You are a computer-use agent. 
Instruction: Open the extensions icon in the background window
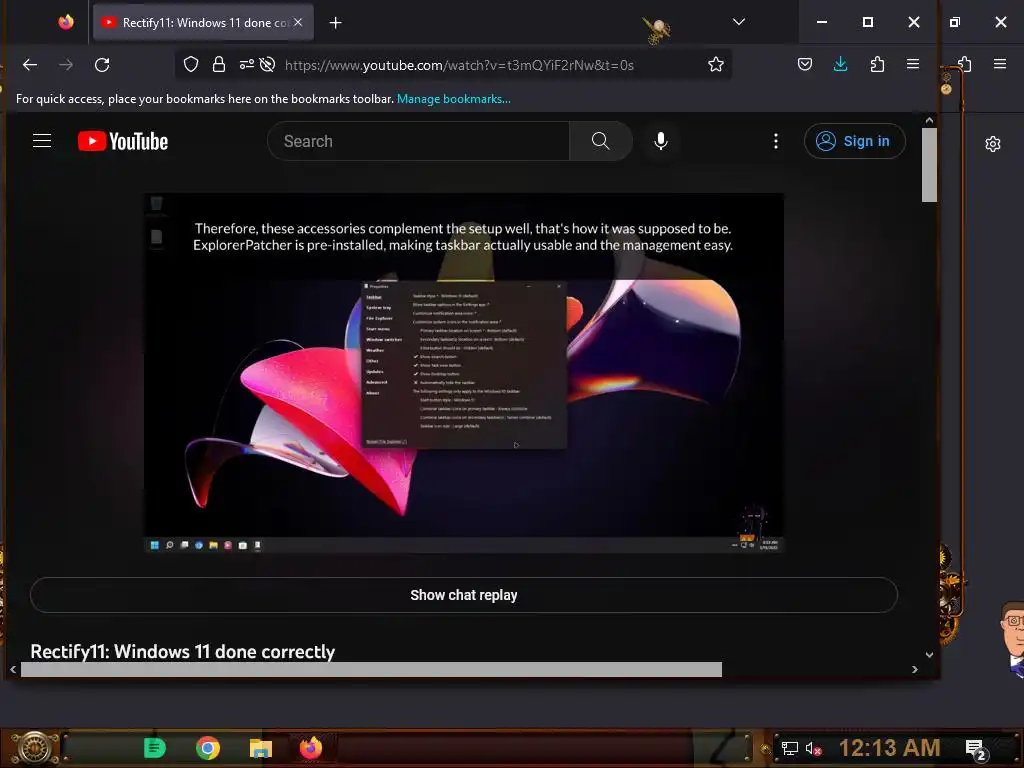pos(965,64)
